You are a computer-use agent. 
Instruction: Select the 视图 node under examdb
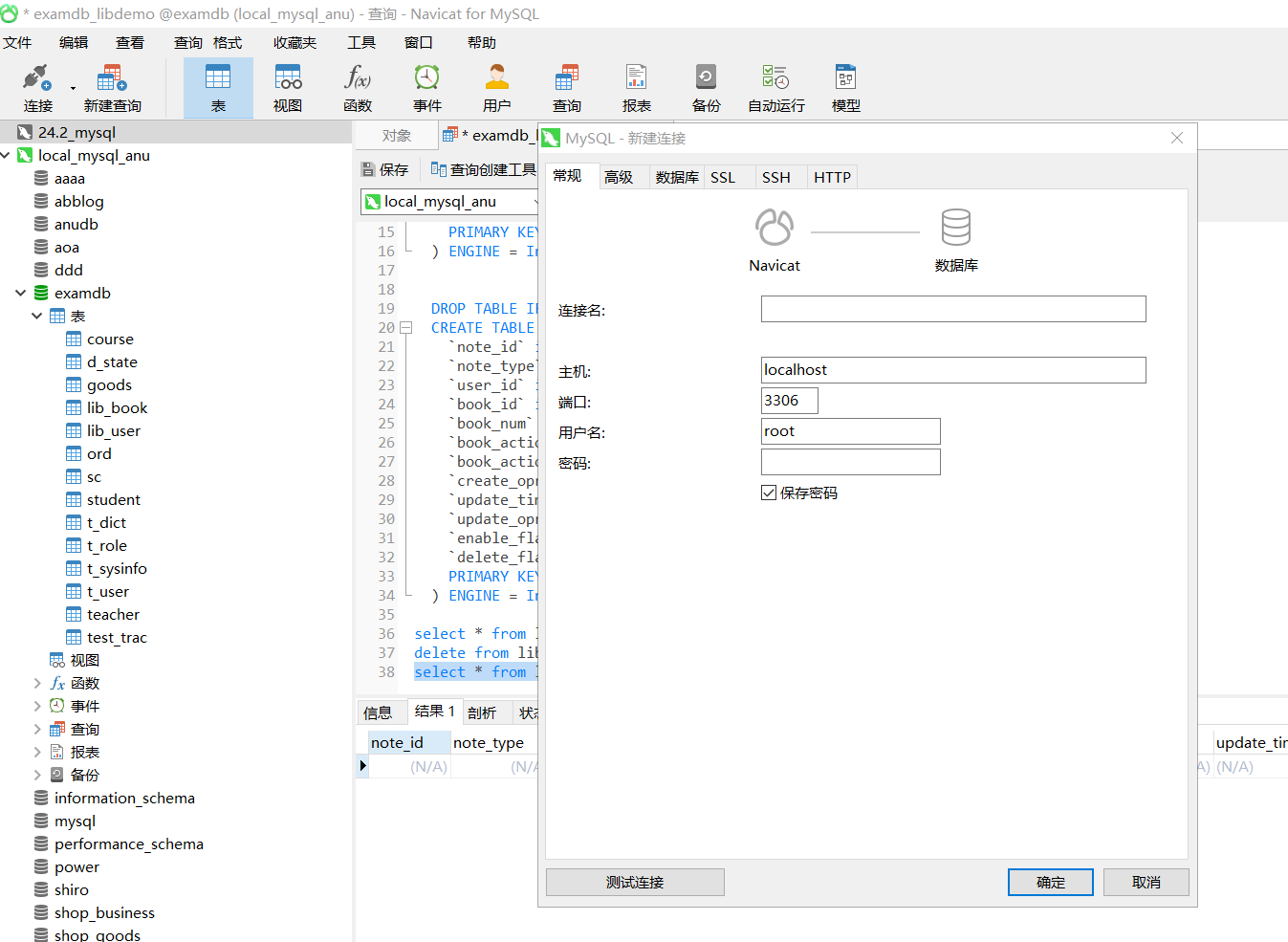click(75, 660)
